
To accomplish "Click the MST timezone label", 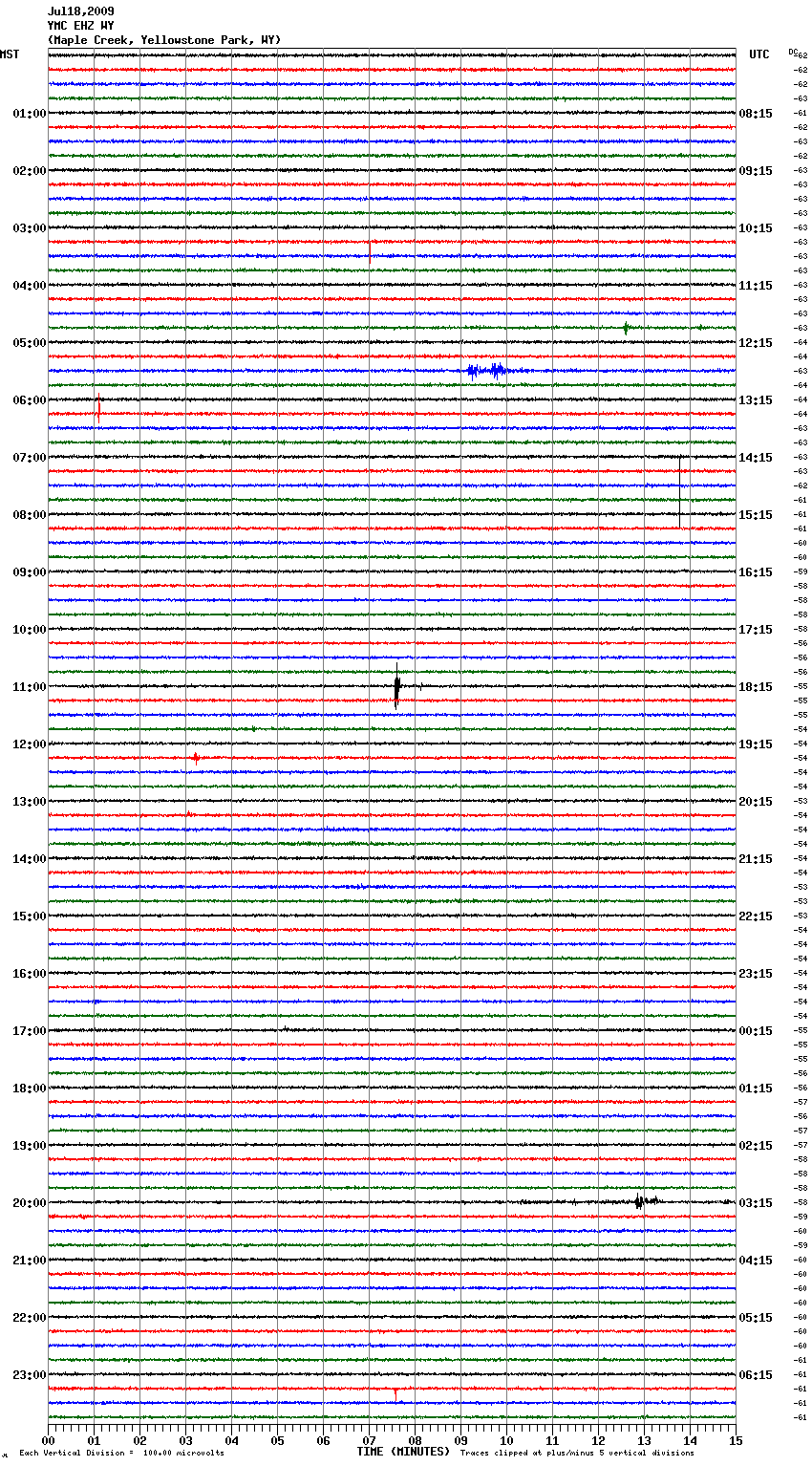I will click(10, 54).
